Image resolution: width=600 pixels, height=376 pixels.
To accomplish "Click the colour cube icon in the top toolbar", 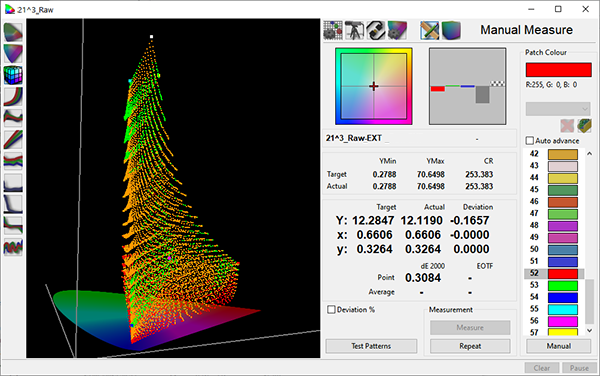I will tap(451, 30).
